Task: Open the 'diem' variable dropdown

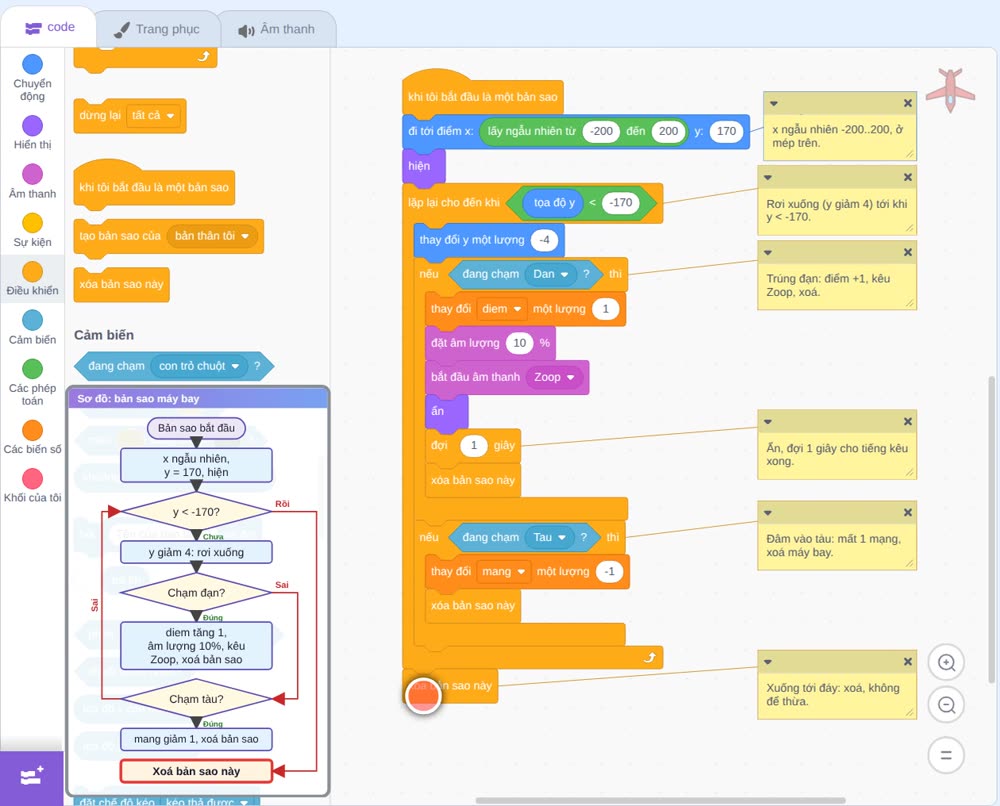Action: (501, 309)
